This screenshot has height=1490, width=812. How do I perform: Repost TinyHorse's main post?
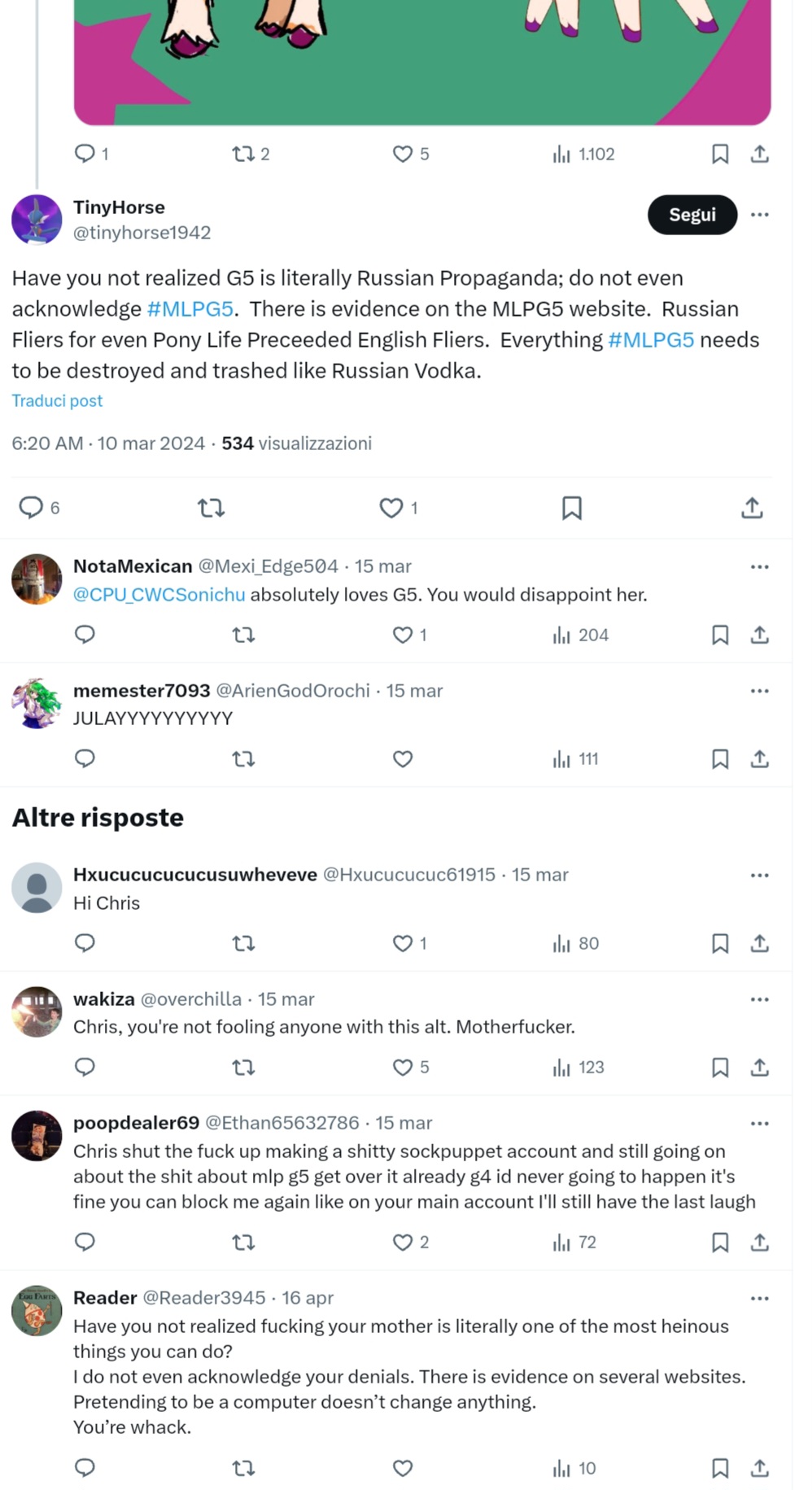(x=212, y=508)
